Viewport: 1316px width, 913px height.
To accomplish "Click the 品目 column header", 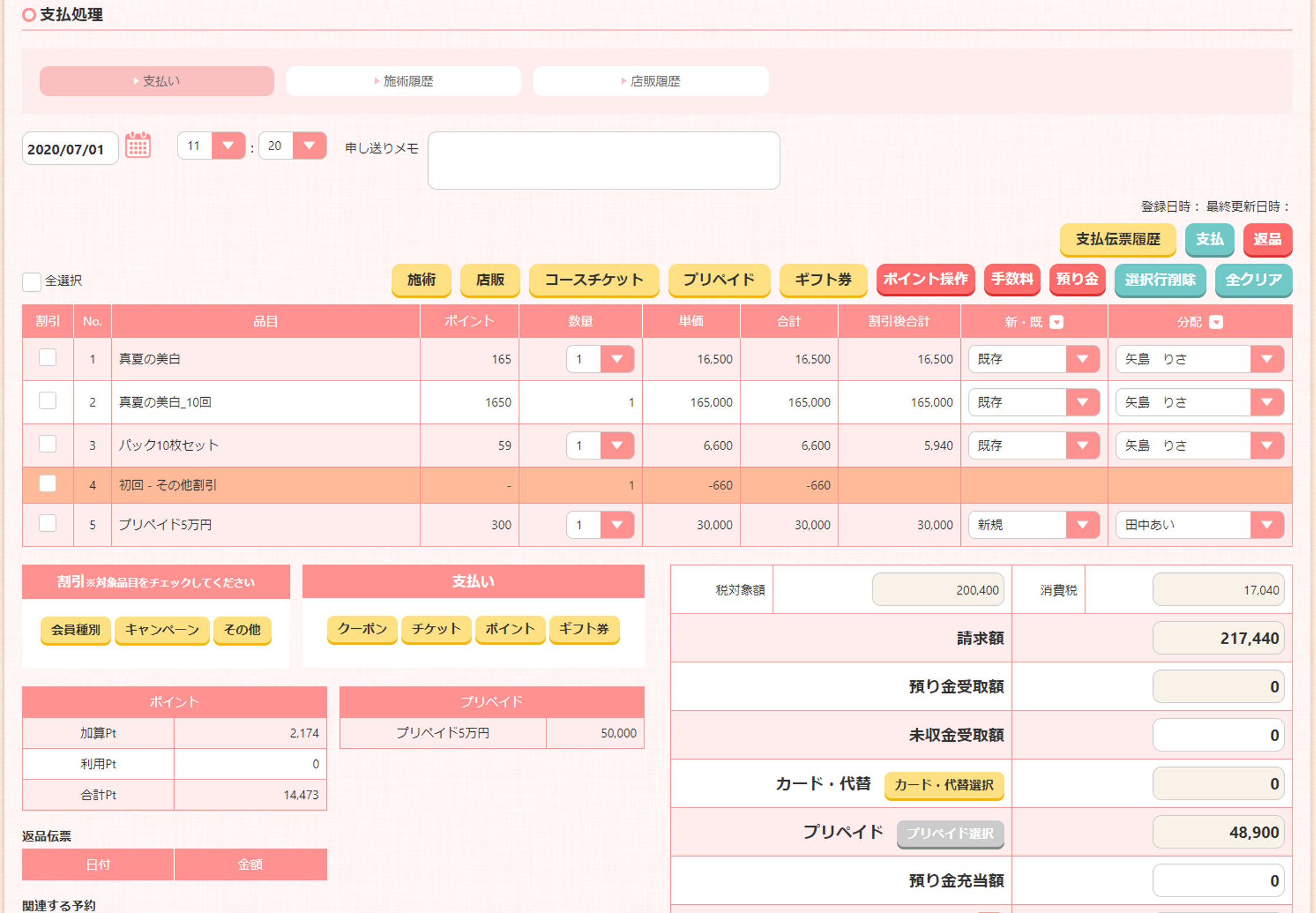I will point(266,321).
